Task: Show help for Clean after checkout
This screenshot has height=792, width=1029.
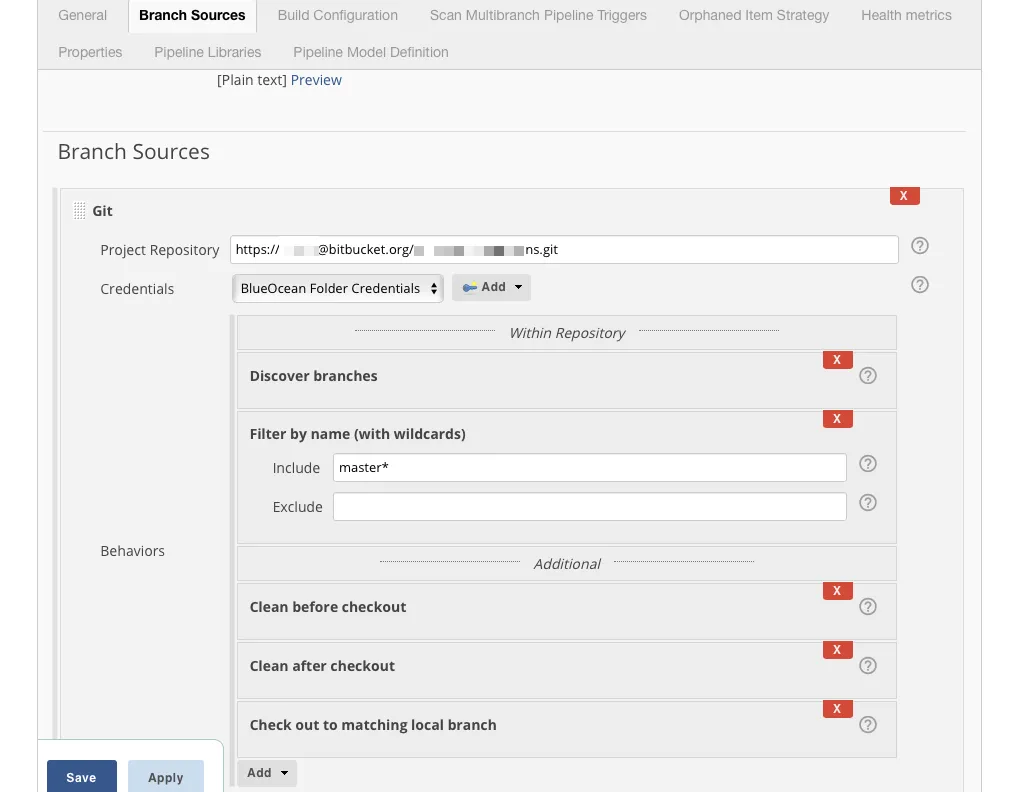Action: coord(868,666)
